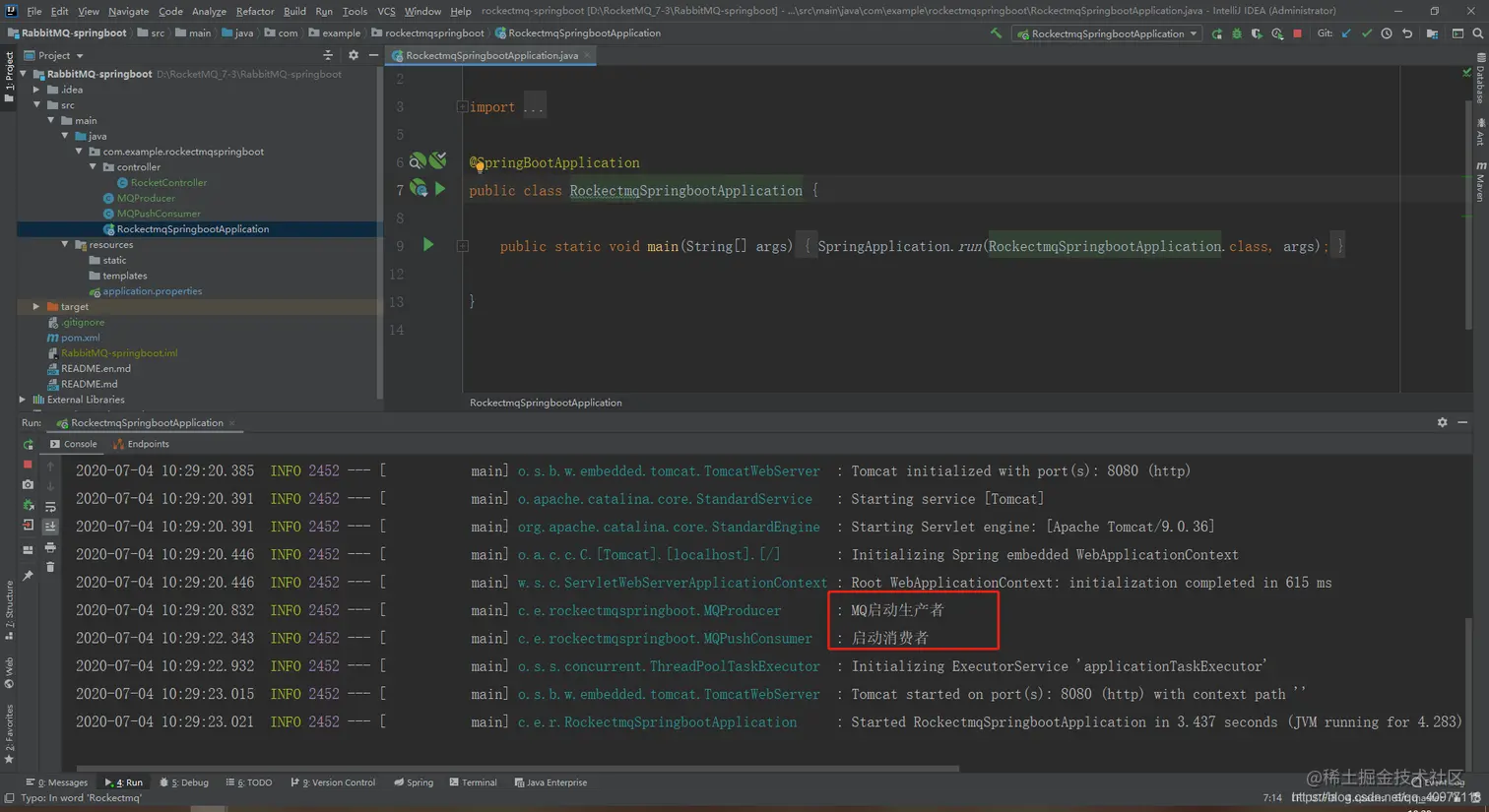The image size is (1489, 812).
Task: Select the MQPushConsumer class in the project tree
Action: pyautogui.click(x=159, y=214)
